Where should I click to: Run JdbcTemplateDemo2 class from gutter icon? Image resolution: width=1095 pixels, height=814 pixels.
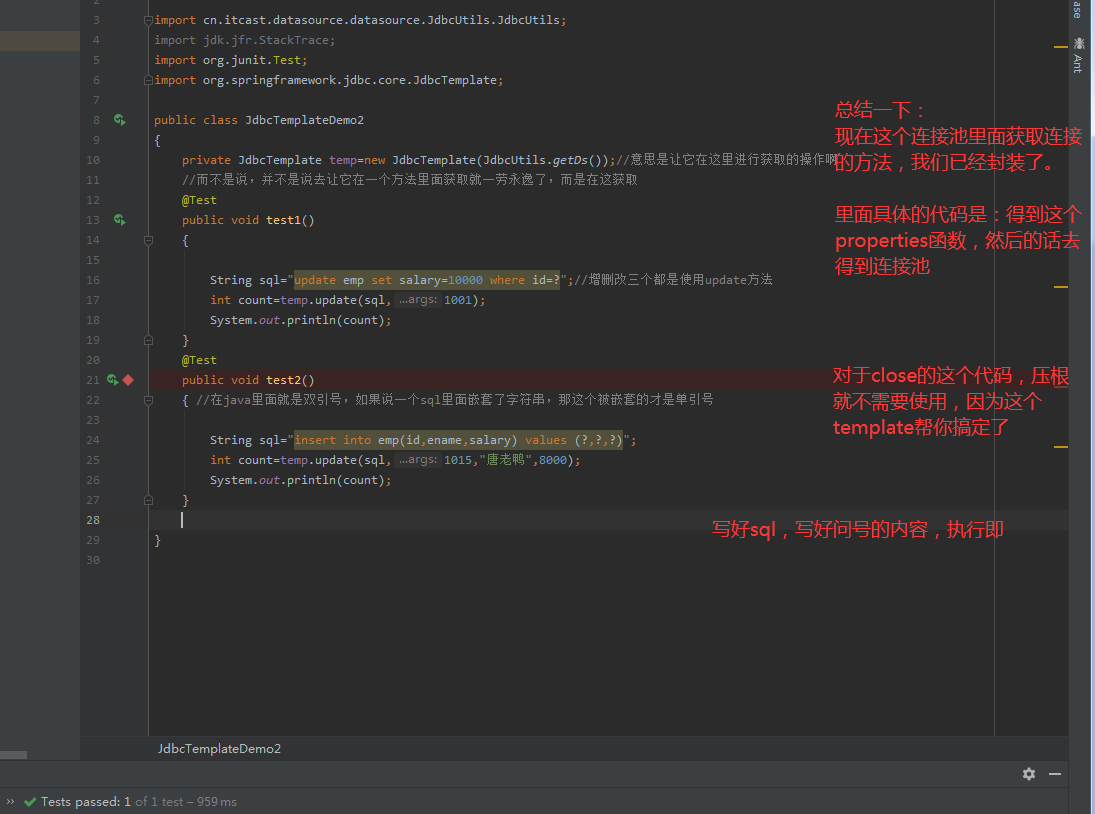point(119,120)
